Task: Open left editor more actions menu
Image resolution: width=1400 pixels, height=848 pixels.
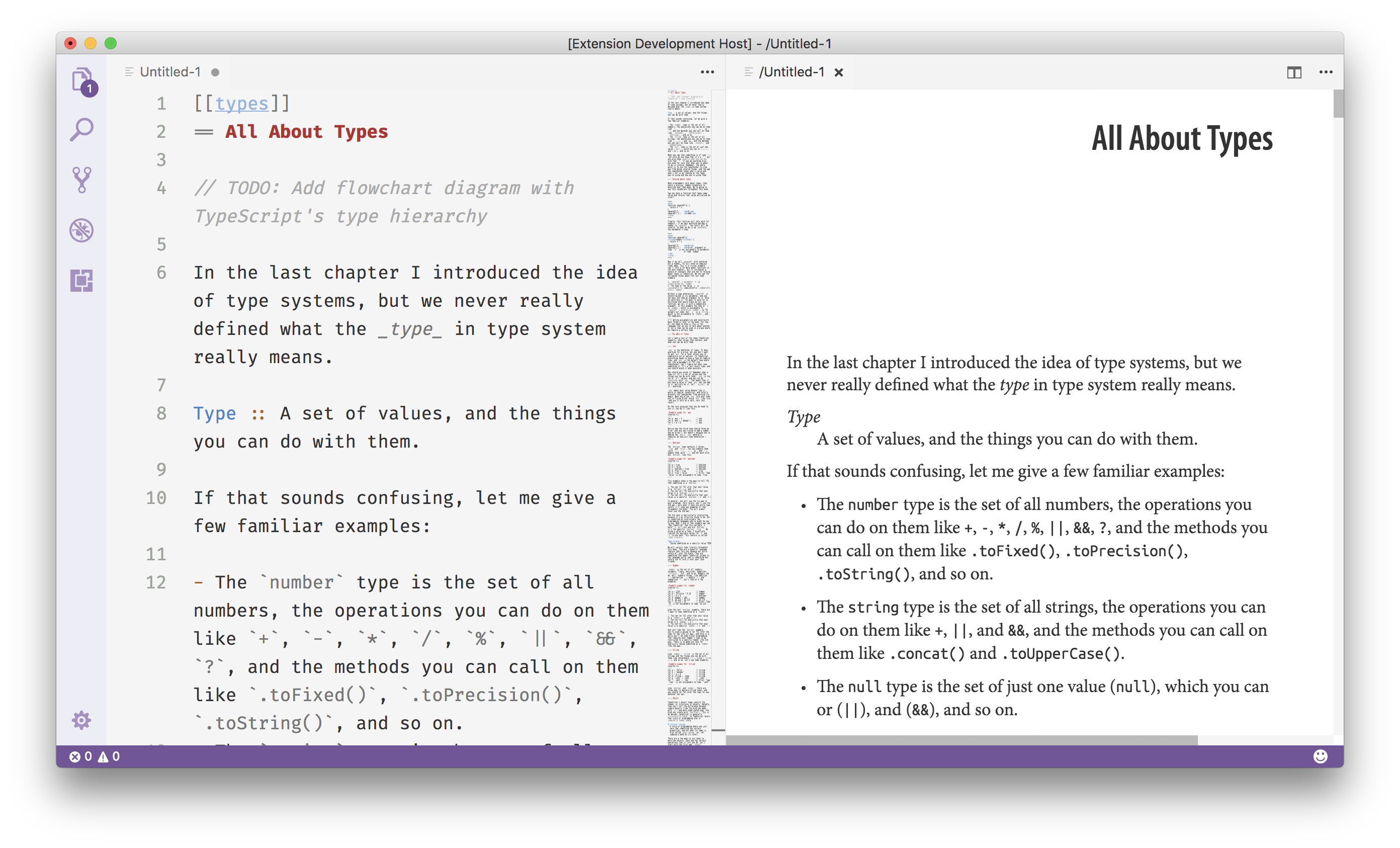Action: [708, 72]
